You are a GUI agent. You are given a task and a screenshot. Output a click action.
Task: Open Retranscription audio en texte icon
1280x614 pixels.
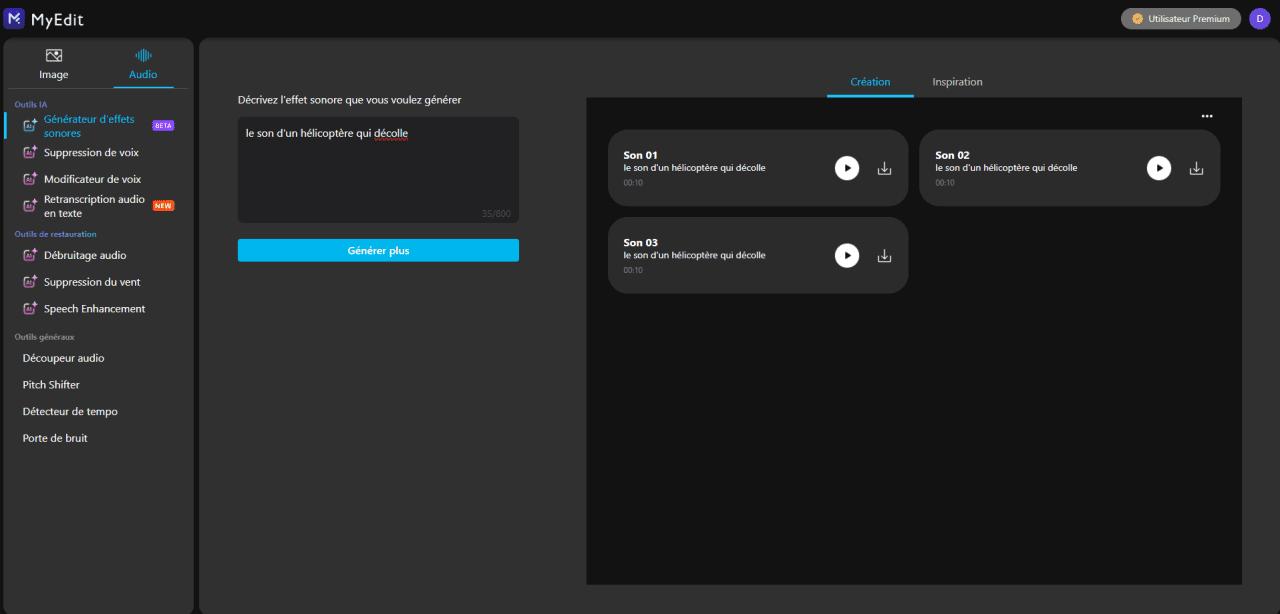(30, 206)
